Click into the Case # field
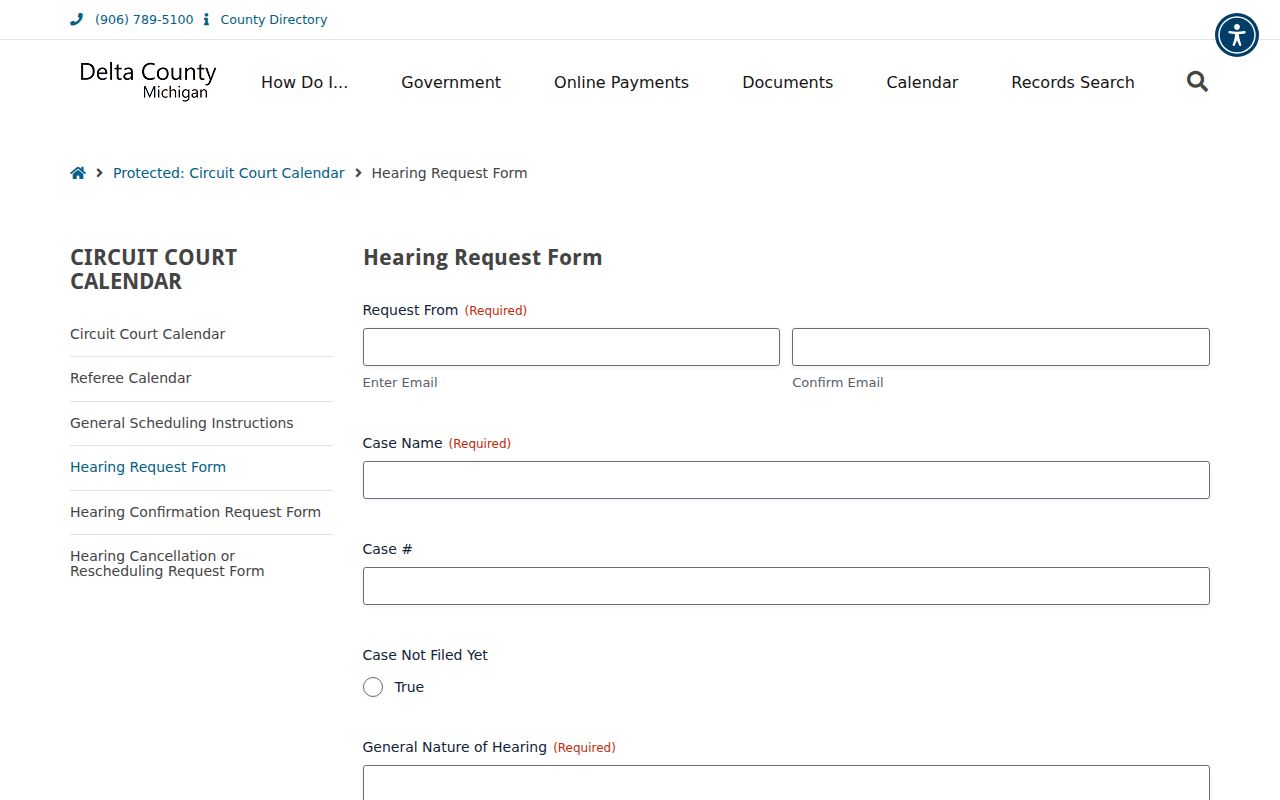The height and width of the screenshot is (800, 1280). pyautogui.click(x=786, y=586)
